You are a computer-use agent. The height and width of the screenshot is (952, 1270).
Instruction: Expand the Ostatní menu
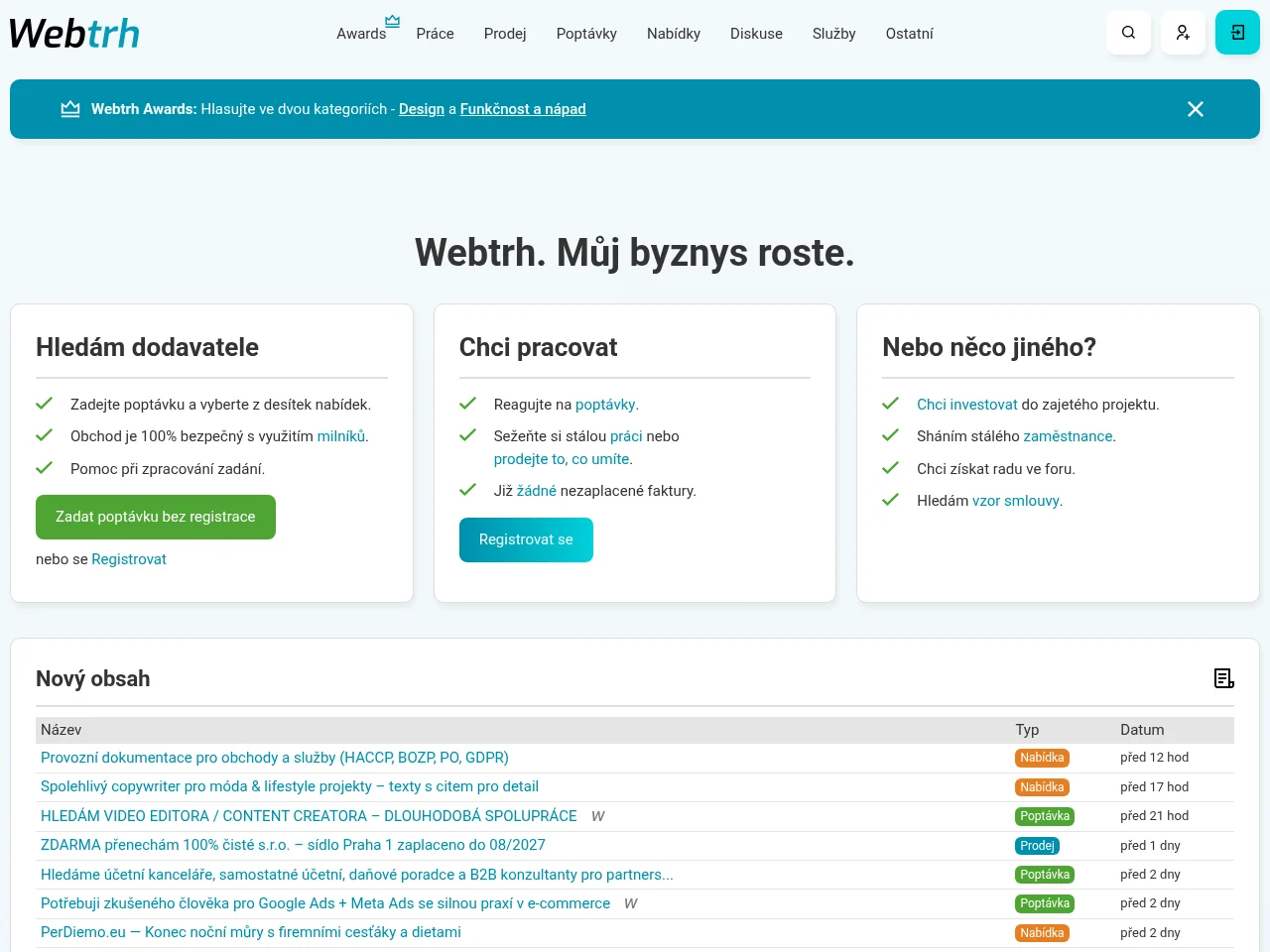point(909,34)
